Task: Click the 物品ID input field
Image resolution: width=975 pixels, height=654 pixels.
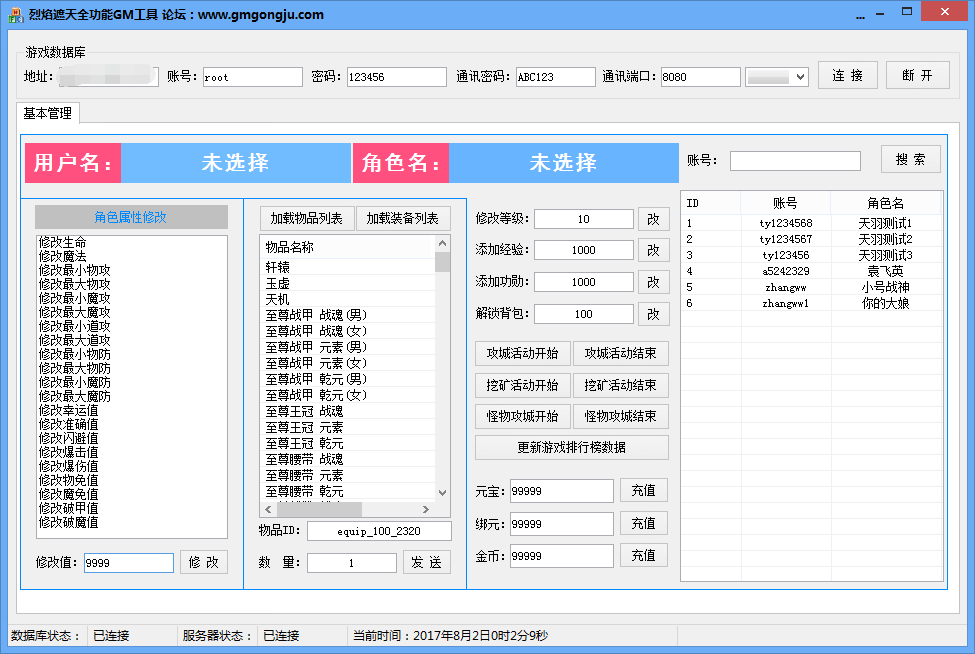Action: 379,531
